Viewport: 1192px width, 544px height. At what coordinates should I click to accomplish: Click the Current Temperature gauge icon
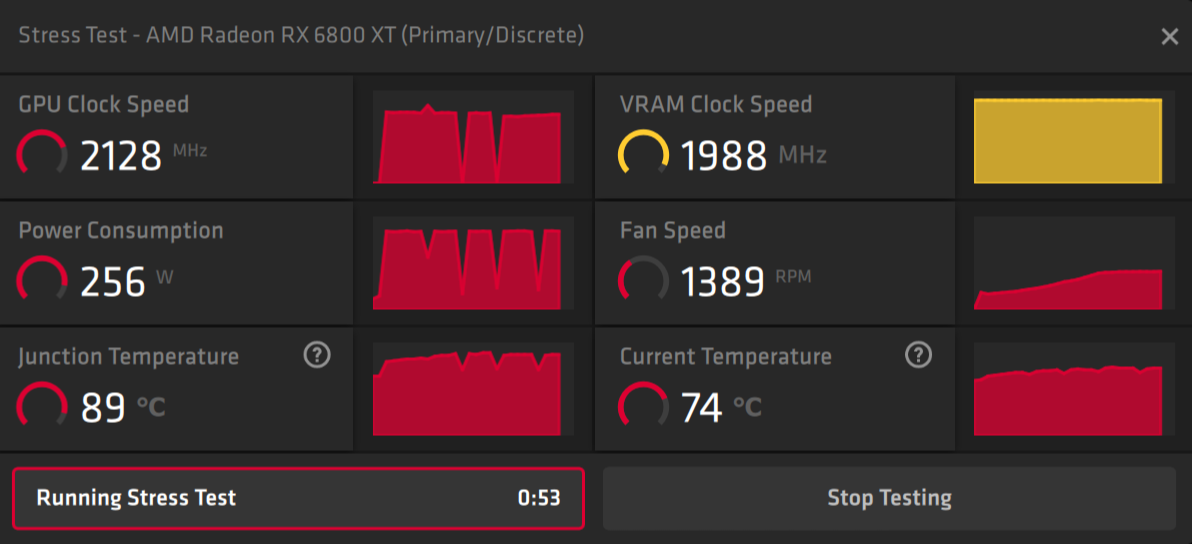tap(644, 406)
